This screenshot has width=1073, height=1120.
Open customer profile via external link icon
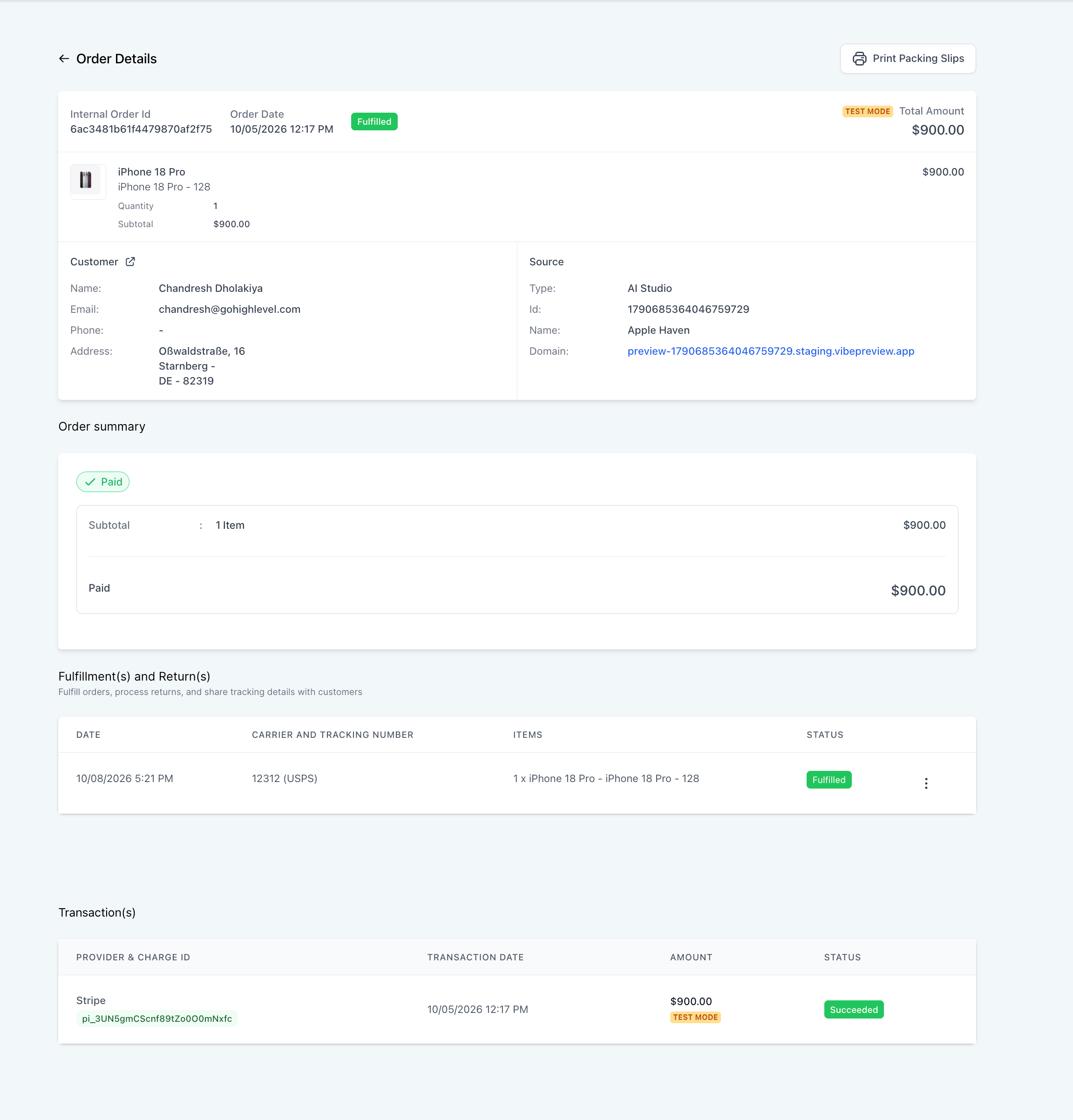click(x=130, y=262)
